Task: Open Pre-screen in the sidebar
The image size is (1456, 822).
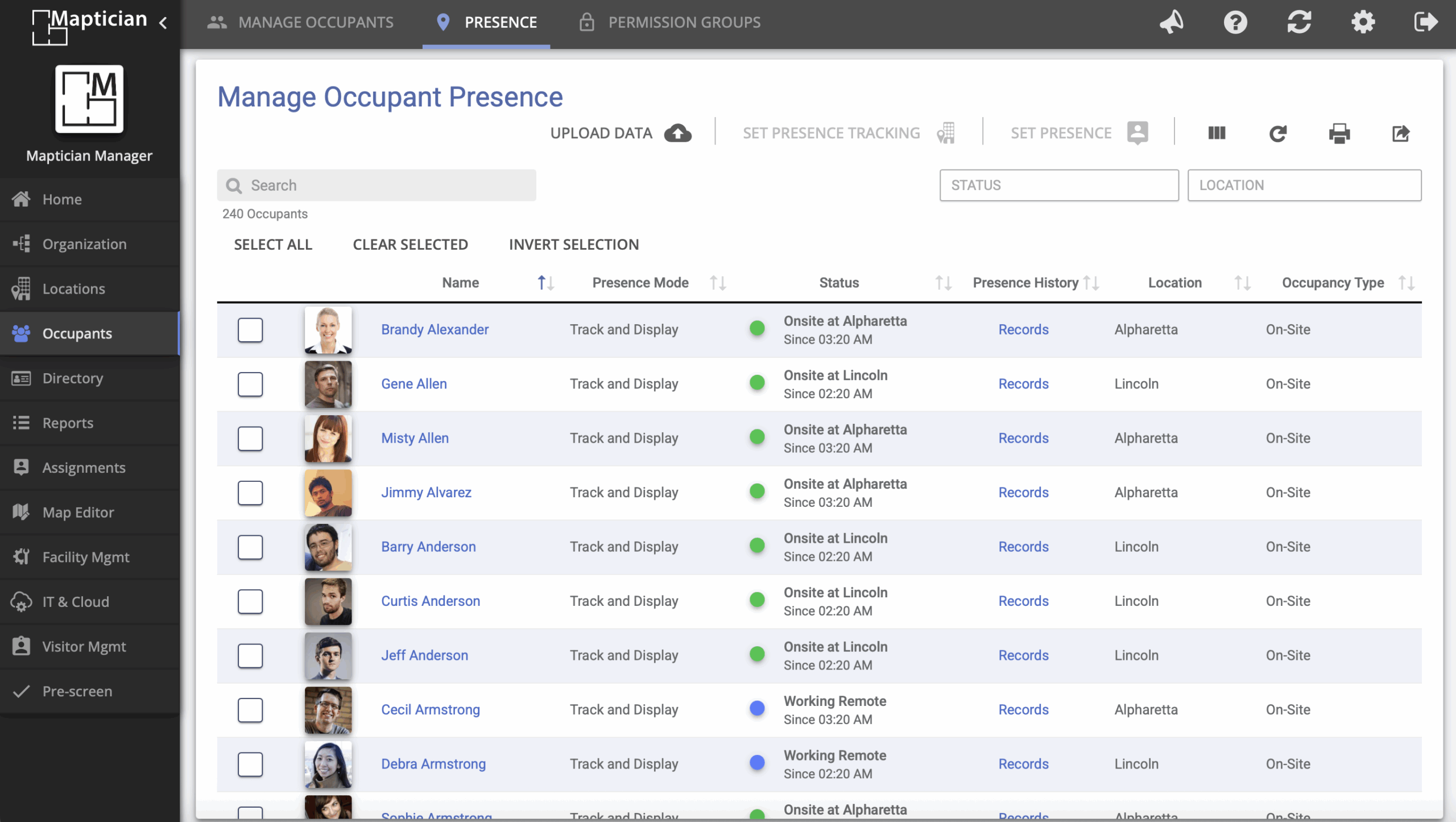Action: click(90, 691)
